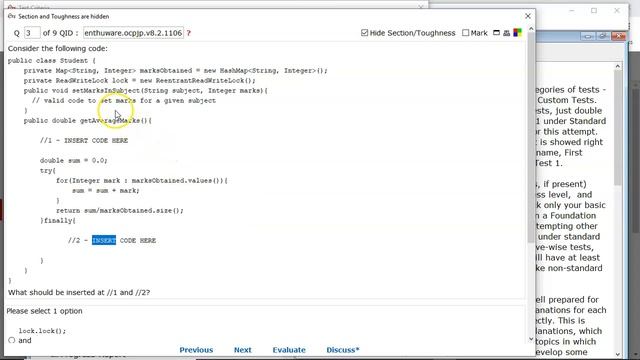Check the Mark checkbox

tap(465, 33)
